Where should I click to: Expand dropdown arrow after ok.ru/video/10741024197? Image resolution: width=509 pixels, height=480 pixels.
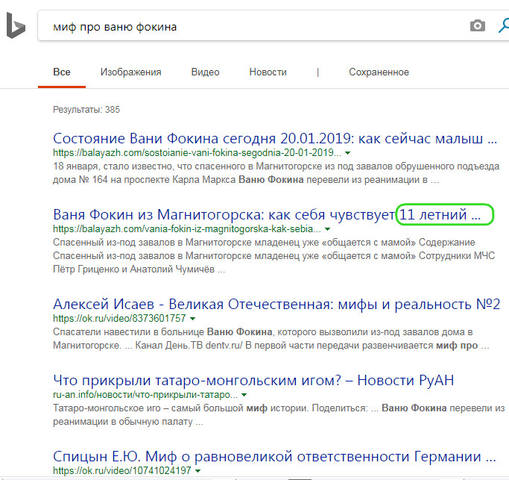coord(198,471)
